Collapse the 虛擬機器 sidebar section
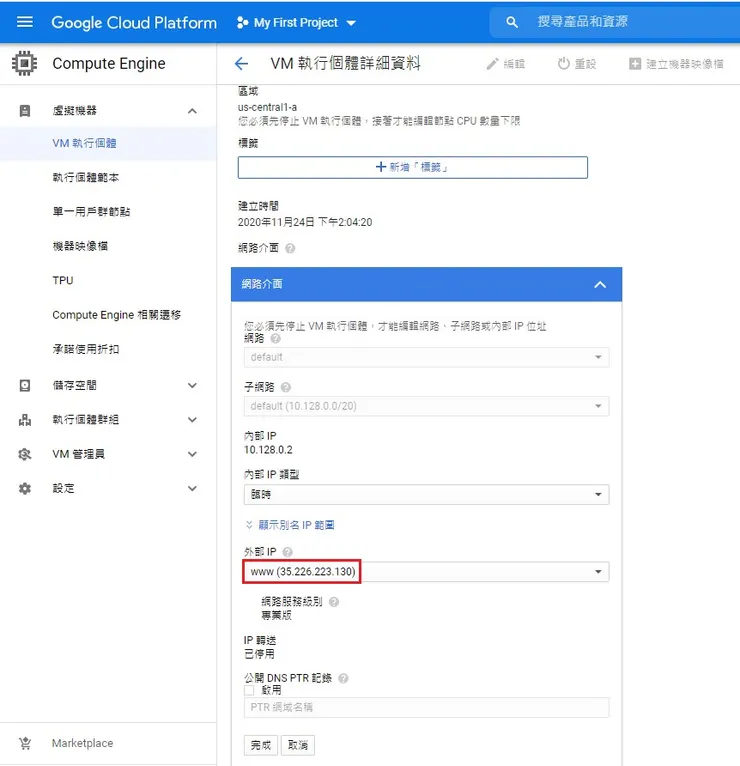 [192, 111]
